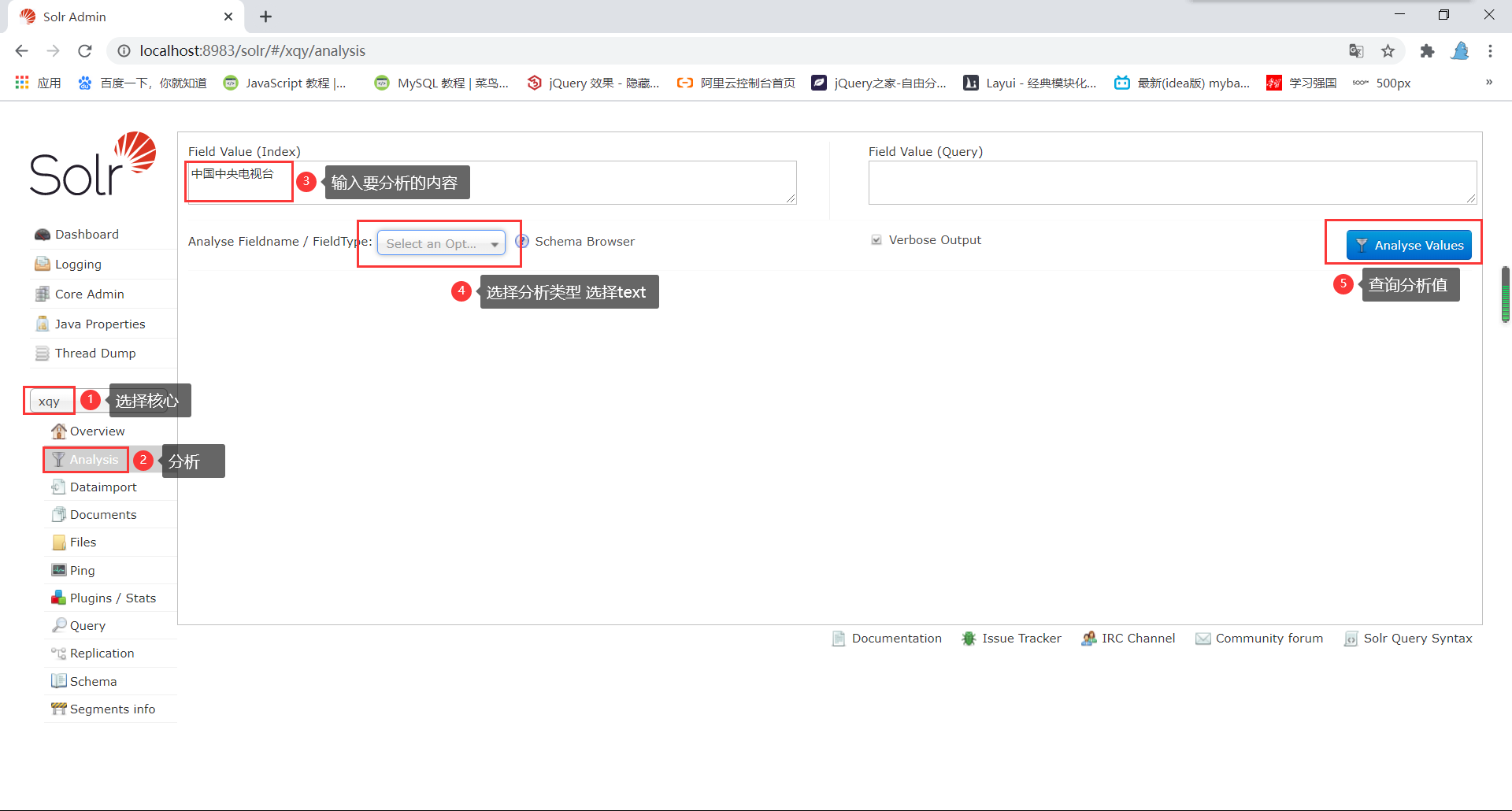Open the MySQL 教程 bookmark

pos(442,83)
